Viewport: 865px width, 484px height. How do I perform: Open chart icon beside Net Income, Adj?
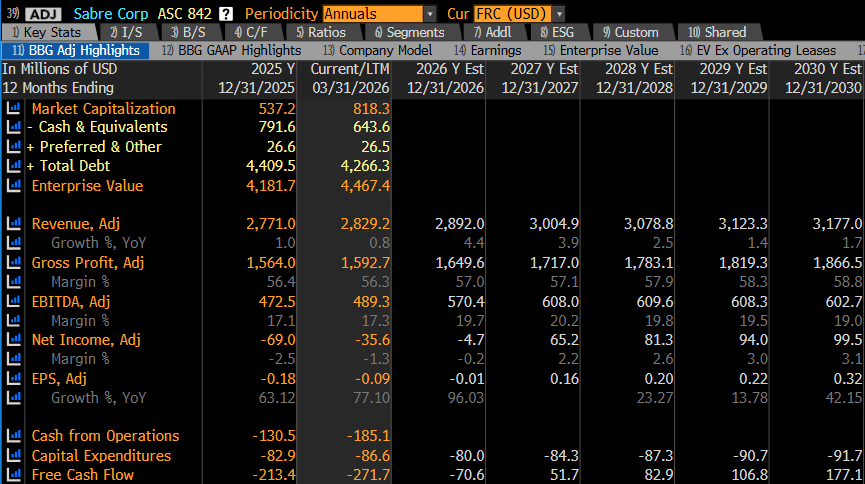tap(13, 339)
